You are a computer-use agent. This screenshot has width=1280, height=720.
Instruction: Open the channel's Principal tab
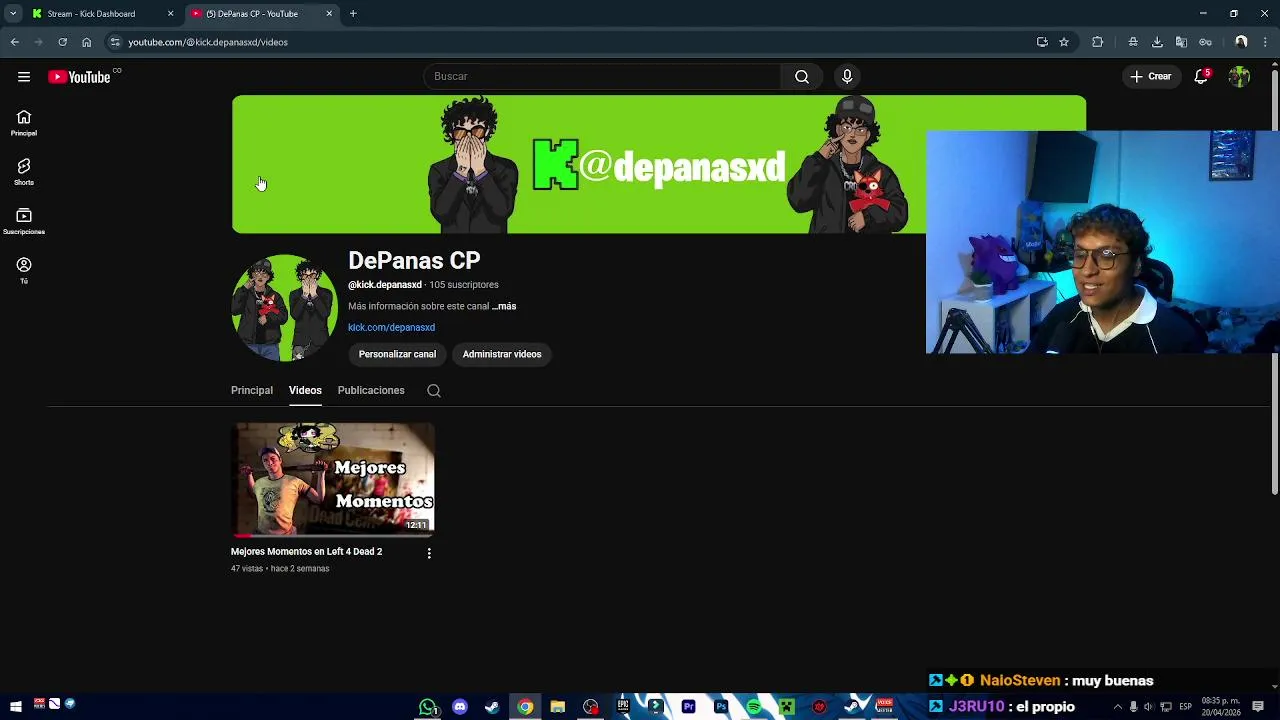coord(252,391)
